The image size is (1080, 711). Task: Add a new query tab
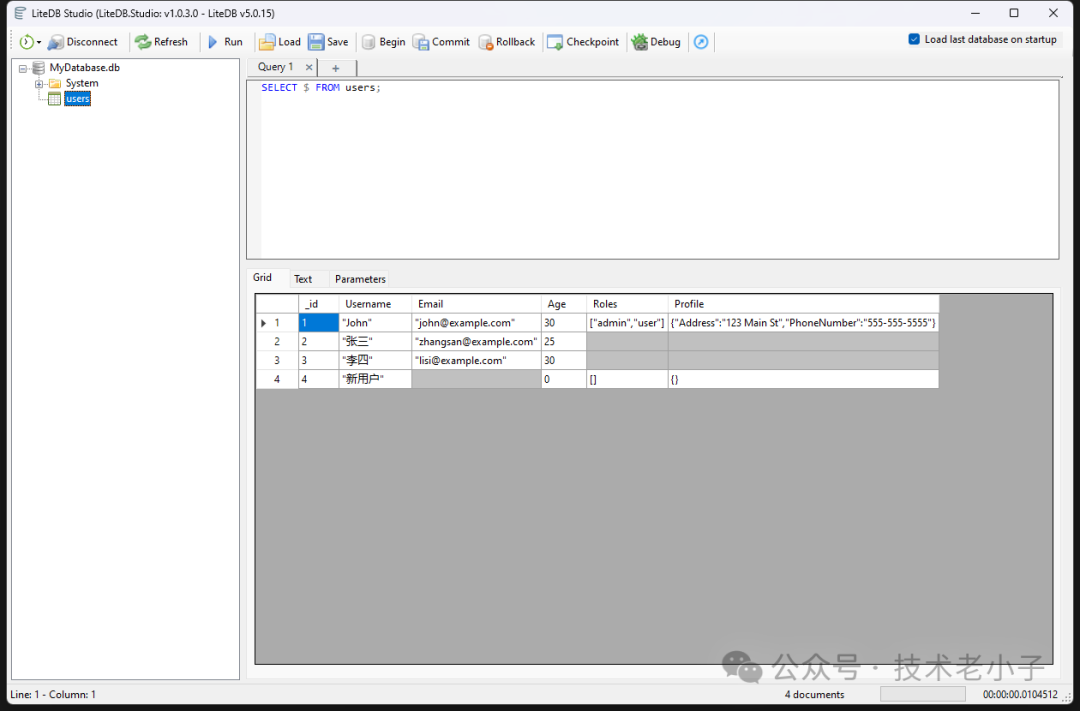(336, 68)
